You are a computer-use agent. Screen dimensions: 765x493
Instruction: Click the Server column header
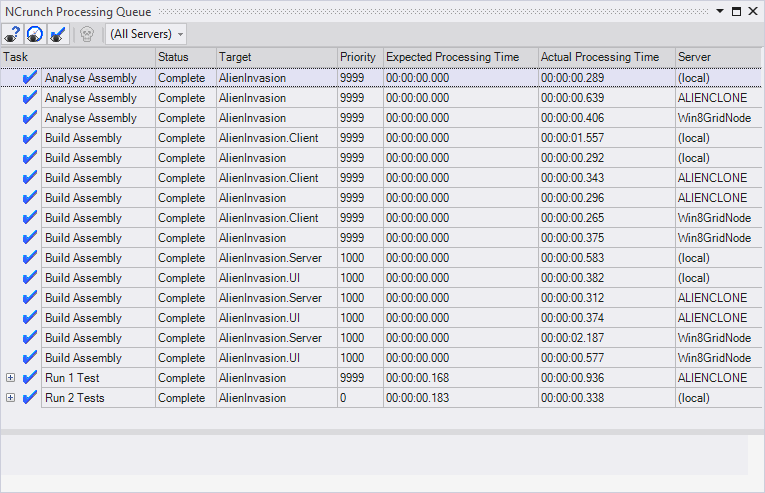(x=717, y=57)
